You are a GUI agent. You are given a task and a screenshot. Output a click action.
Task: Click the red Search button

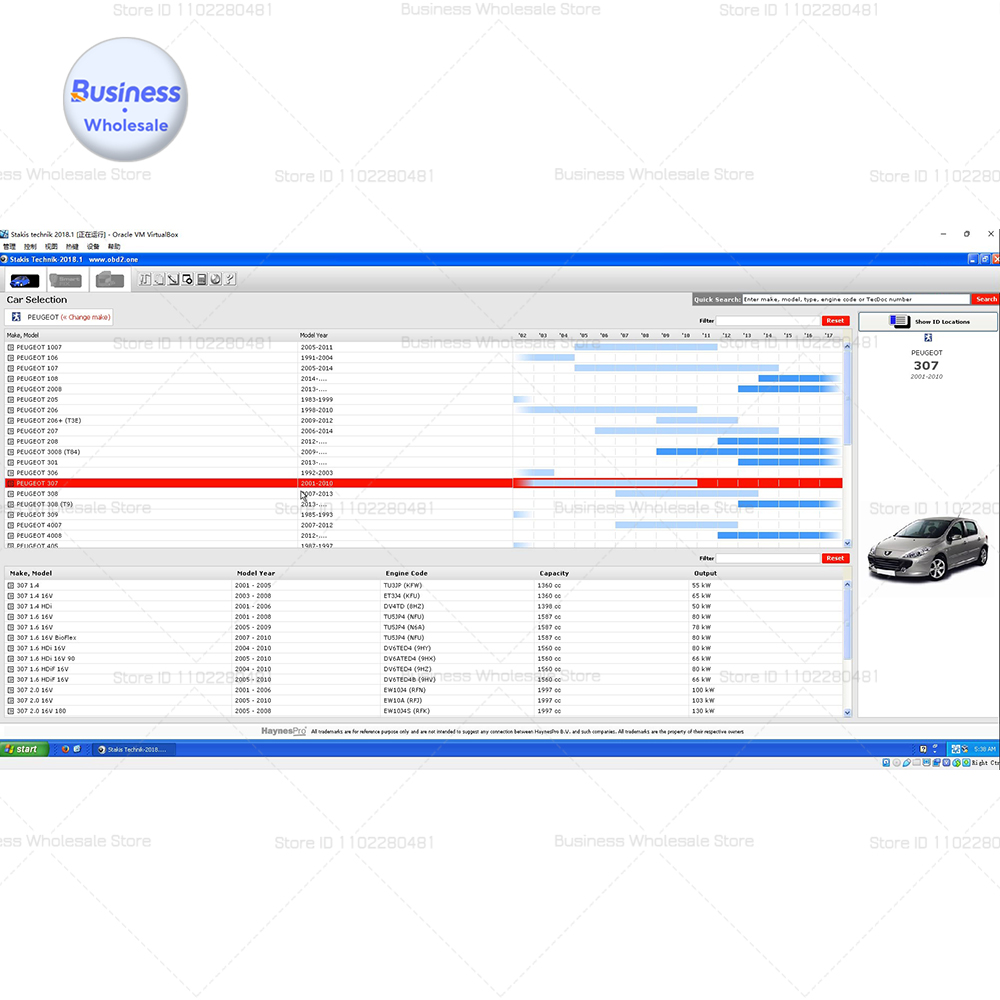(x=985, y=299)
